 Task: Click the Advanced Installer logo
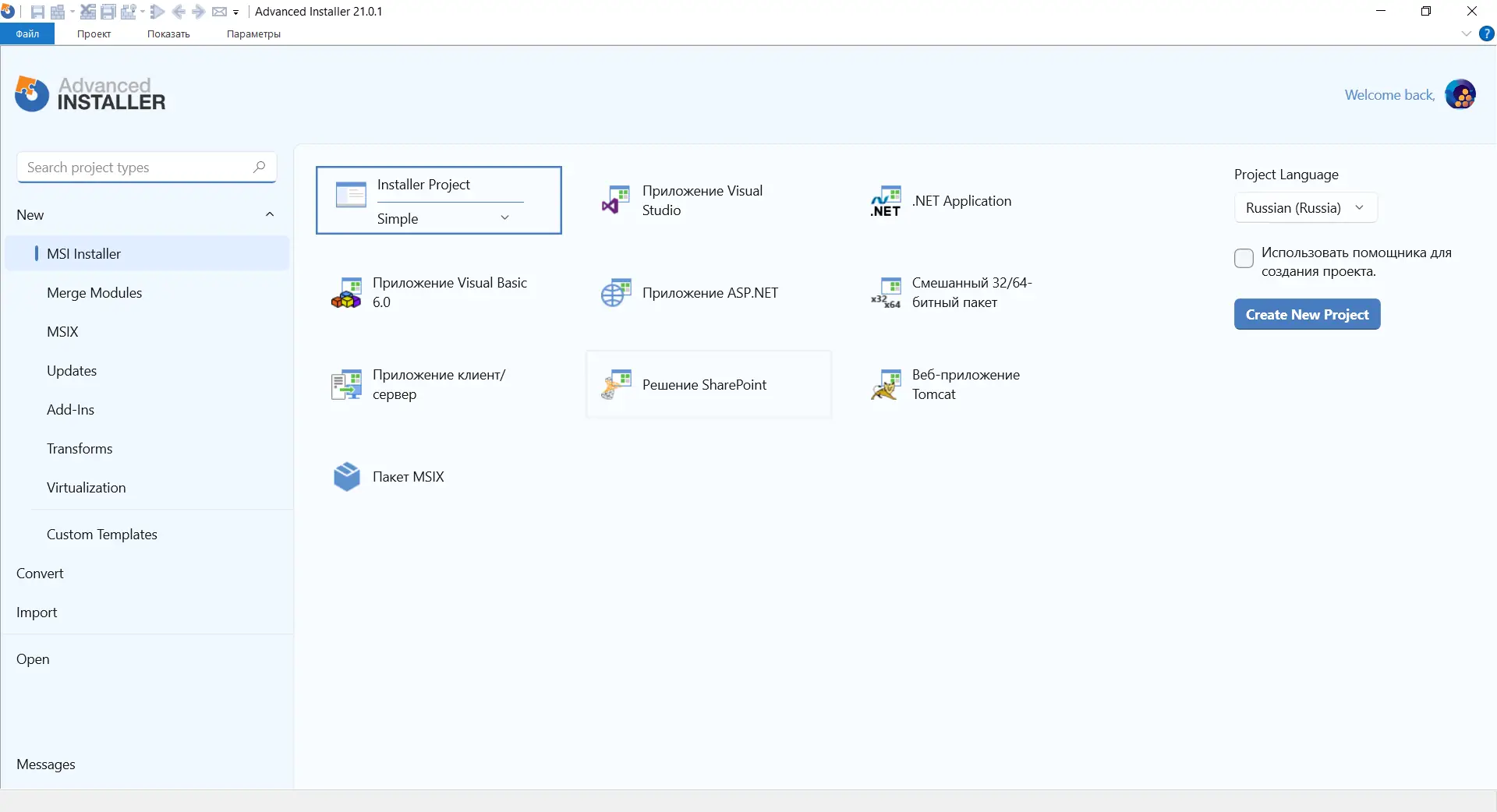(89, 94)
